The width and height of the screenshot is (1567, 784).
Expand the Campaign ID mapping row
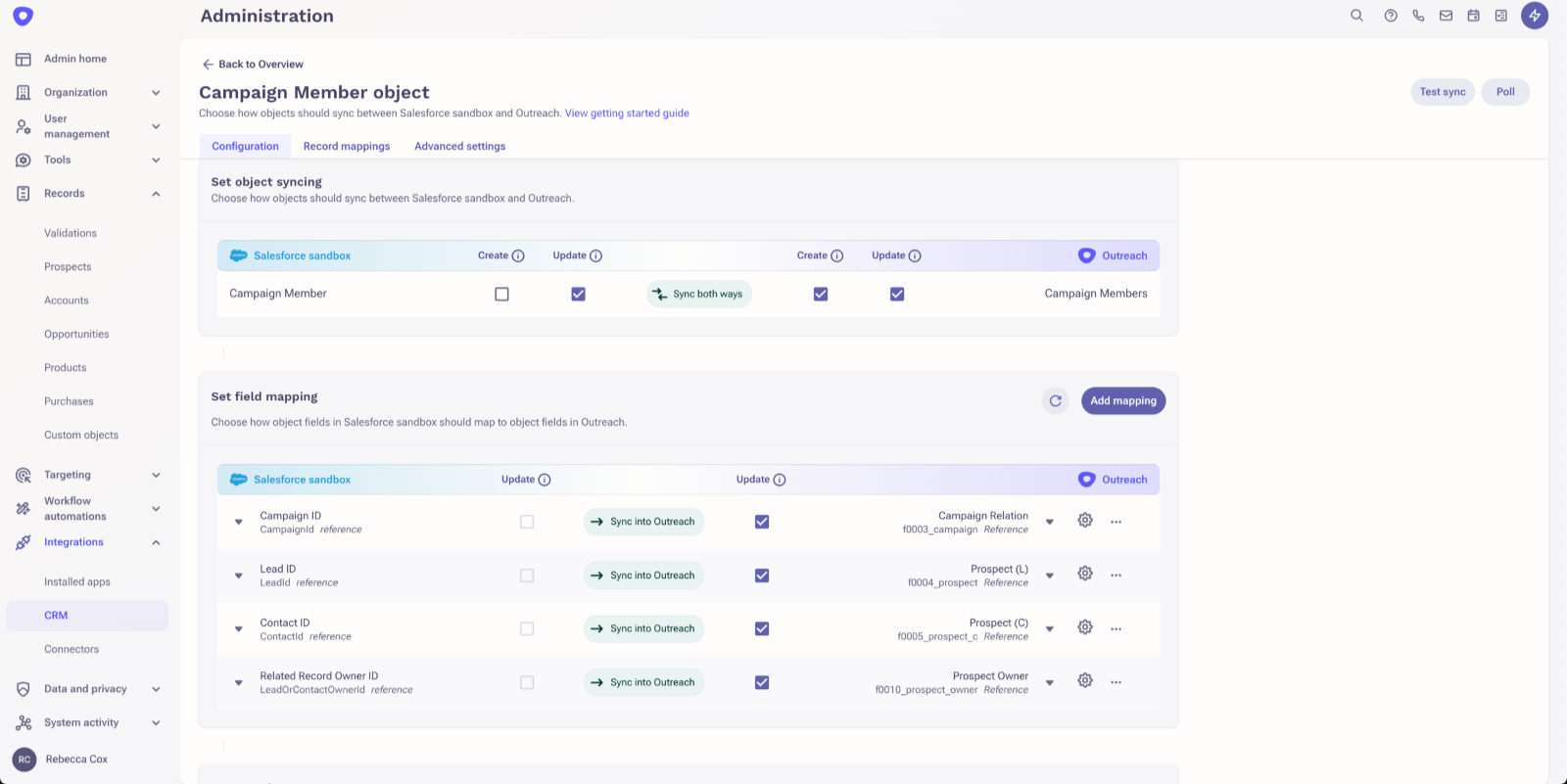pyautogui.click(x=238, y=522)
